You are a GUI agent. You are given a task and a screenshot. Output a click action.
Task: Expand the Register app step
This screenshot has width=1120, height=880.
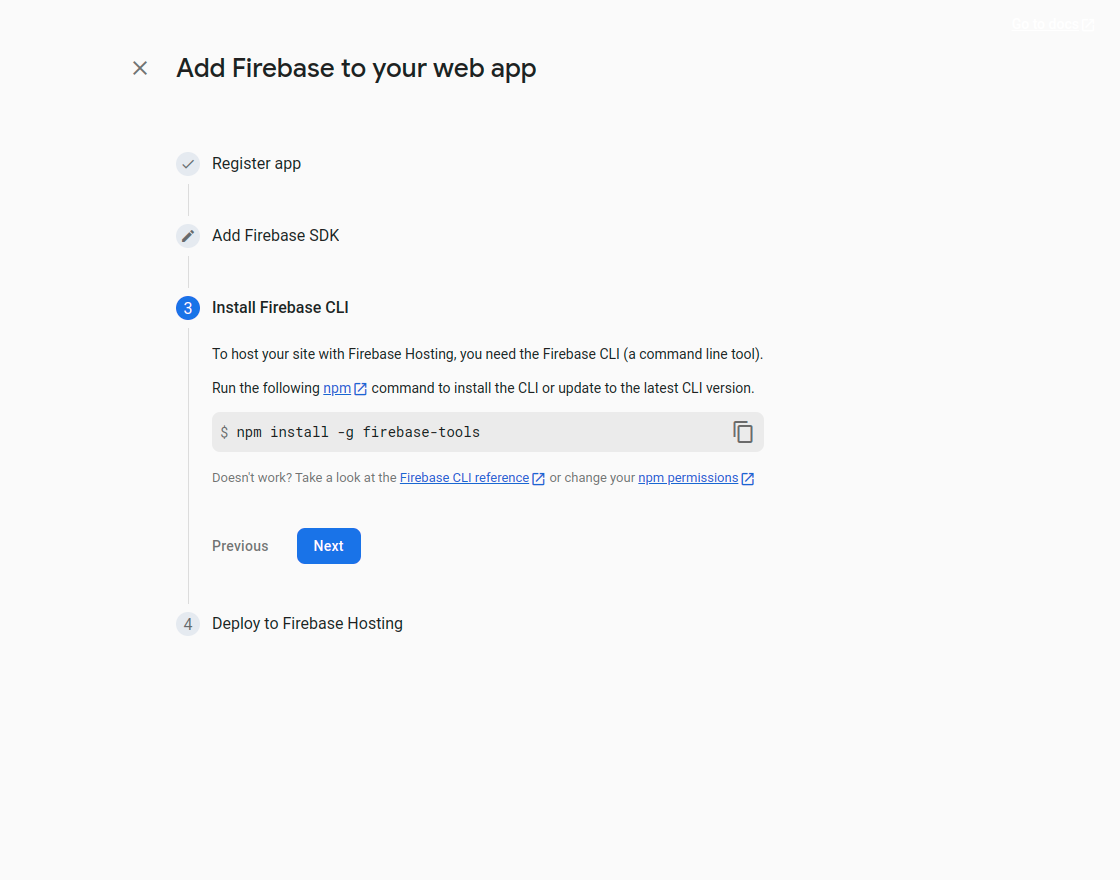tap(256, 164)
